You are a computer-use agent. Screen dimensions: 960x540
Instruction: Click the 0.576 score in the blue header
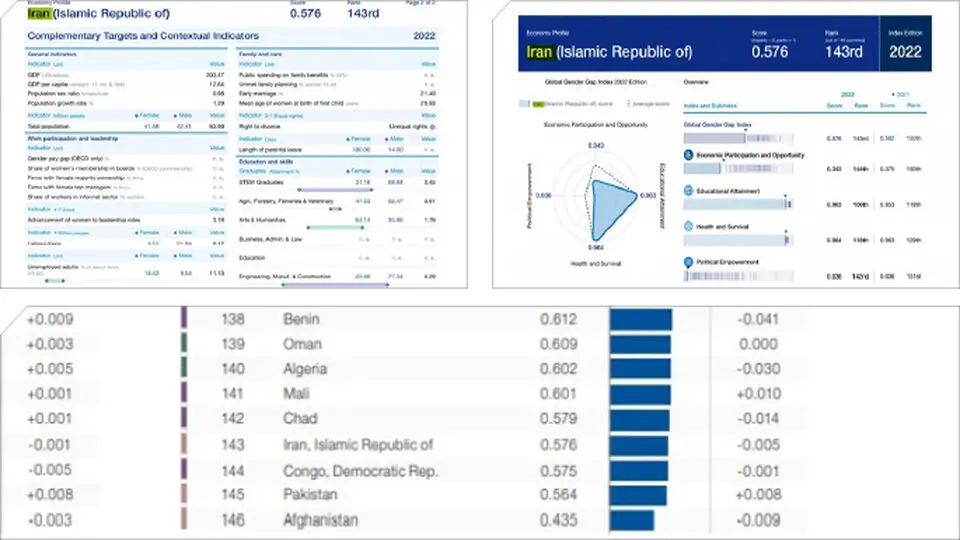(770, 52)
